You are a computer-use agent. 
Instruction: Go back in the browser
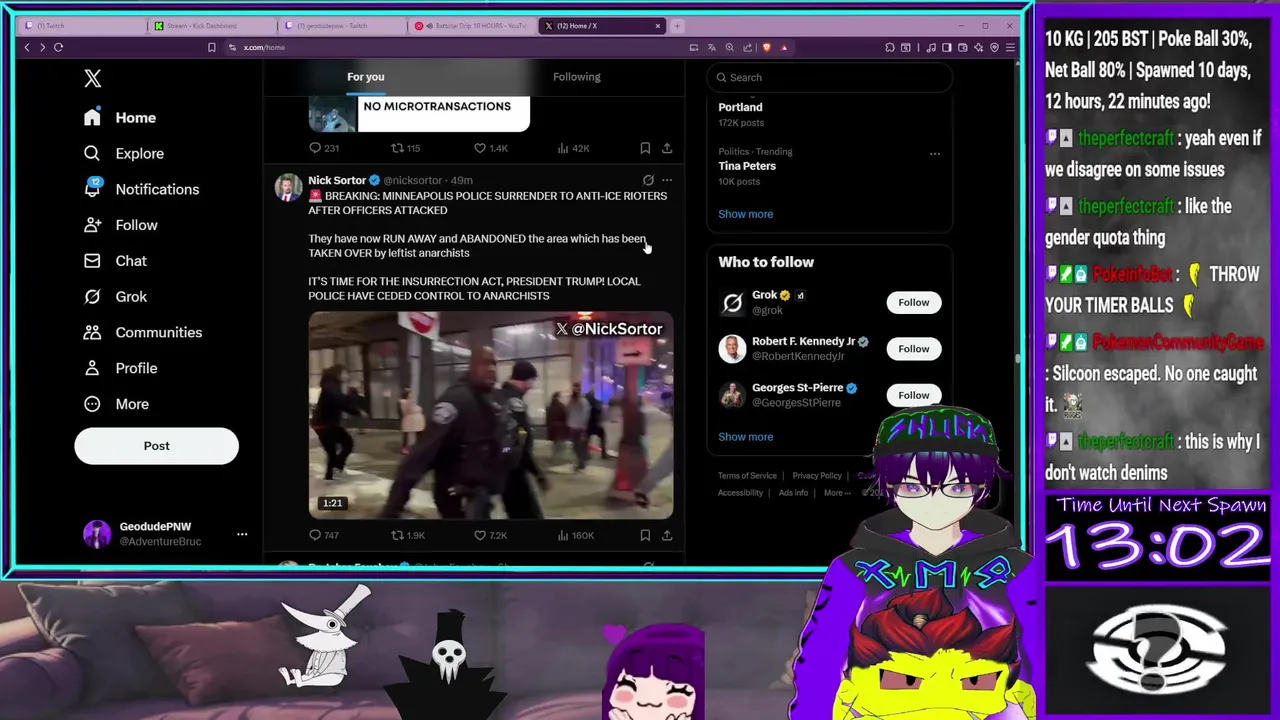click(x=27, y=47)
